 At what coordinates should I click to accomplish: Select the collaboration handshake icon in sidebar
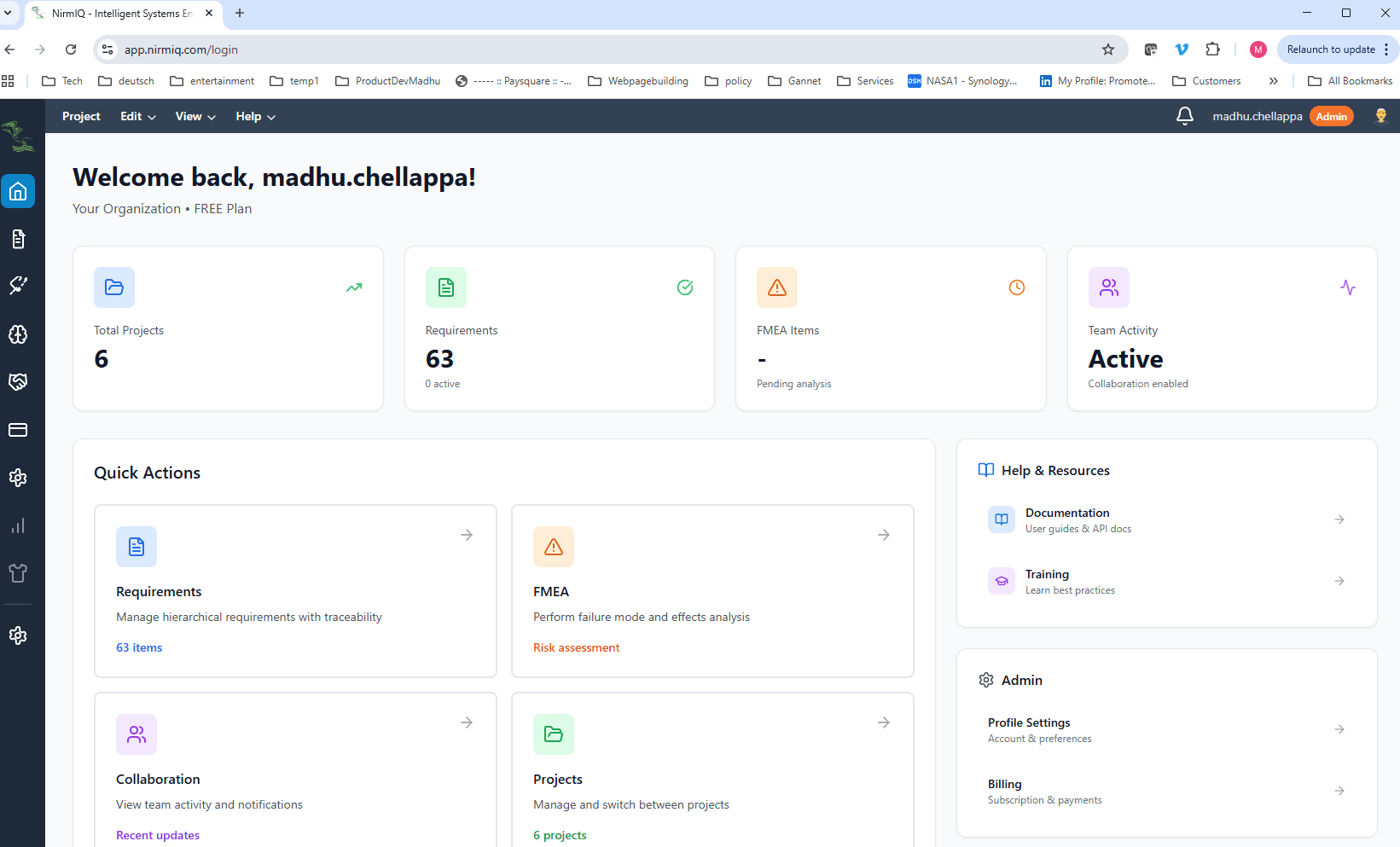[18, 381]
